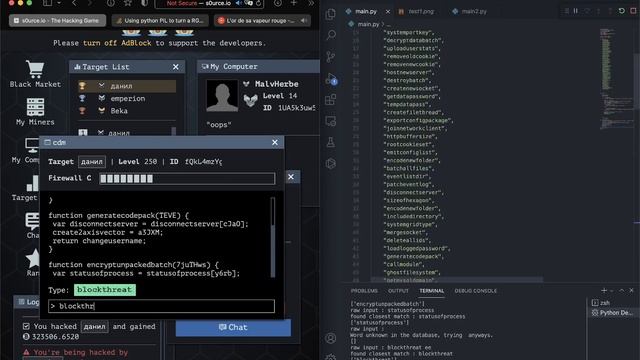Click the address bar showing s0urce.io
This screenshot has width=640, height=360.
pos(209,3)
